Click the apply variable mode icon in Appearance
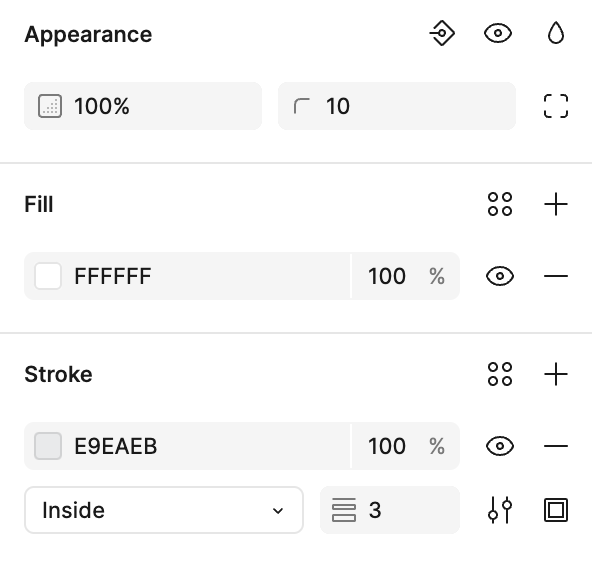Image resolution: width=592 pixels, height=562 pixels. coord(442,34)
